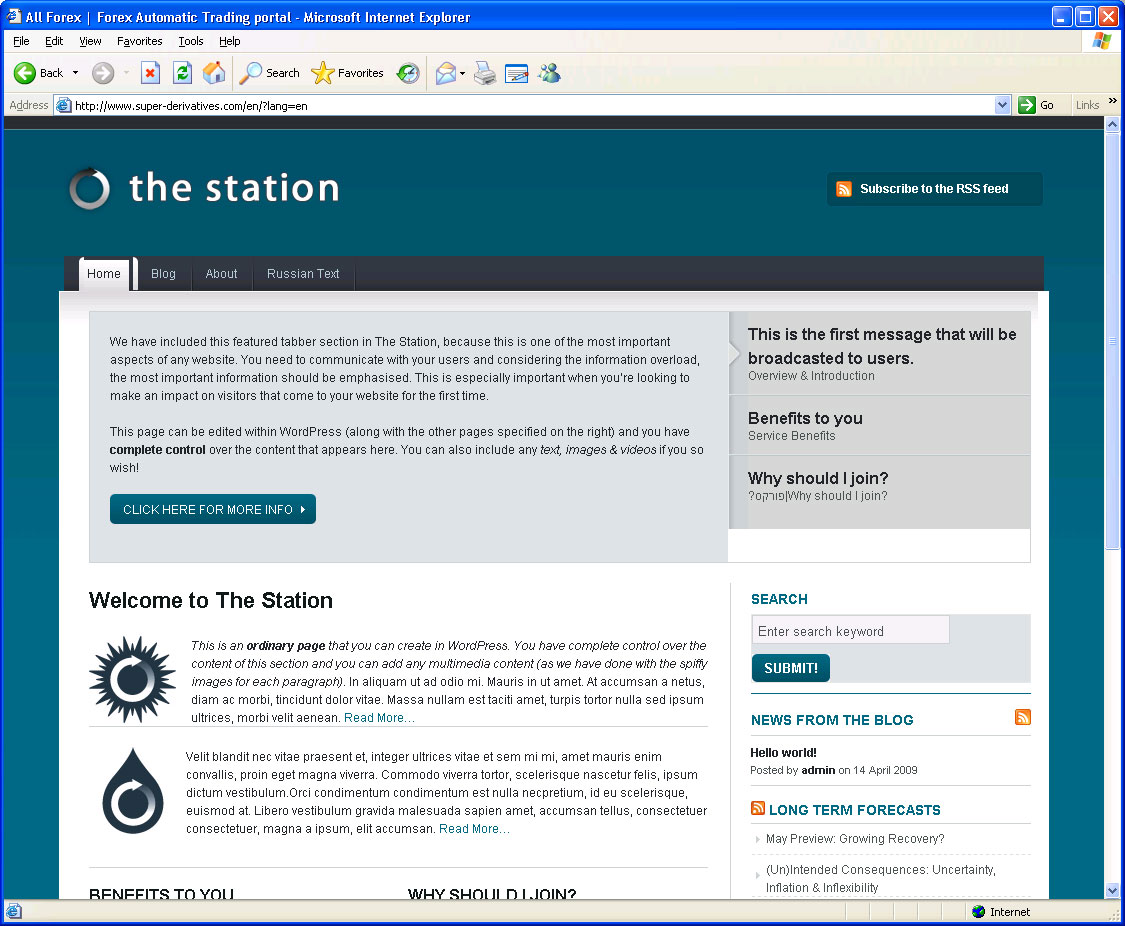Open the Tools menu

(x=190, y=41)
